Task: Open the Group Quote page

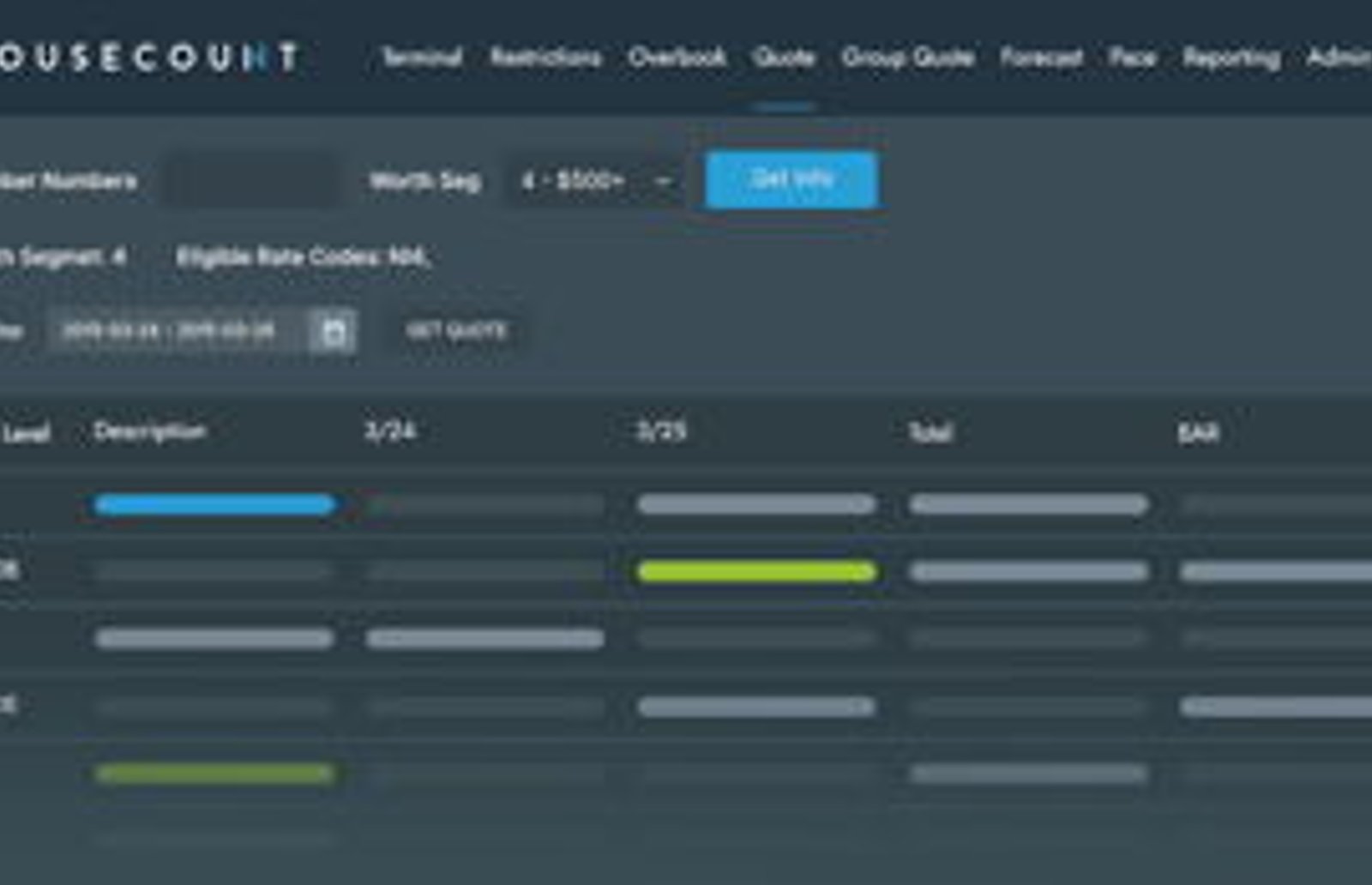Action: [x=907, y=57]
